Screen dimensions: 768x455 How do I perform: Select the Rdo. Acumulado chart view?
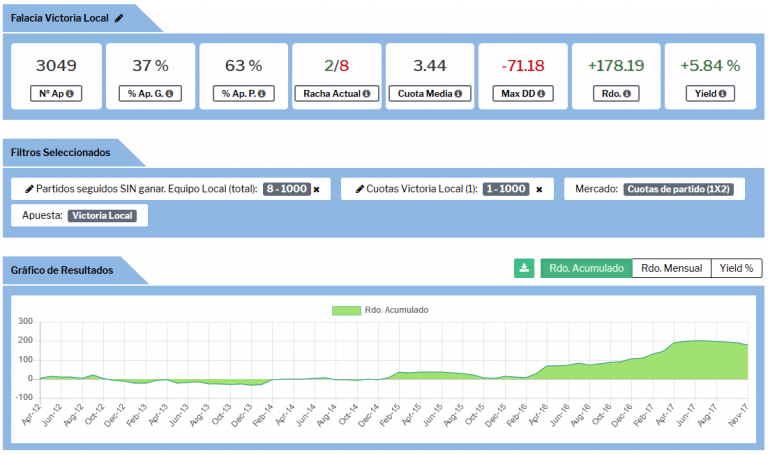pyautogui.click(x=586, y=268)
